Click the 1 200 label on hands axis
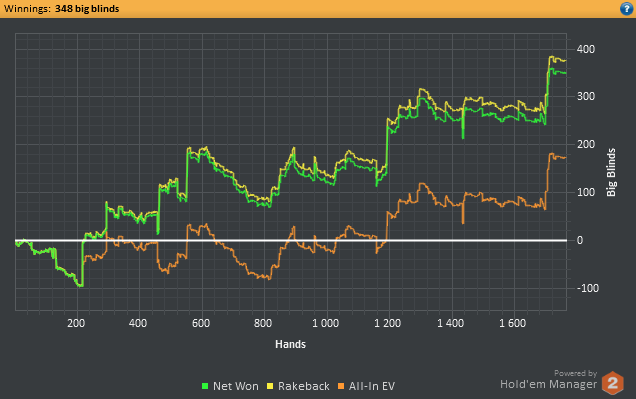The height and width of the screenshot is (399, 636). point(387,323)
